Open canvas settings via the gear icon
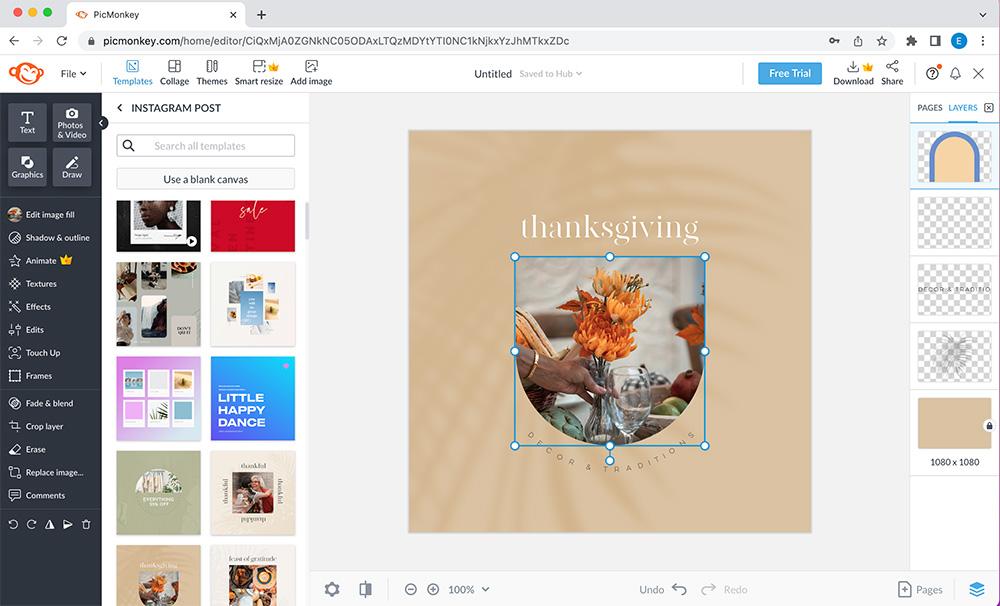This screenshot has width=1000, height=606. pos(331,589)
